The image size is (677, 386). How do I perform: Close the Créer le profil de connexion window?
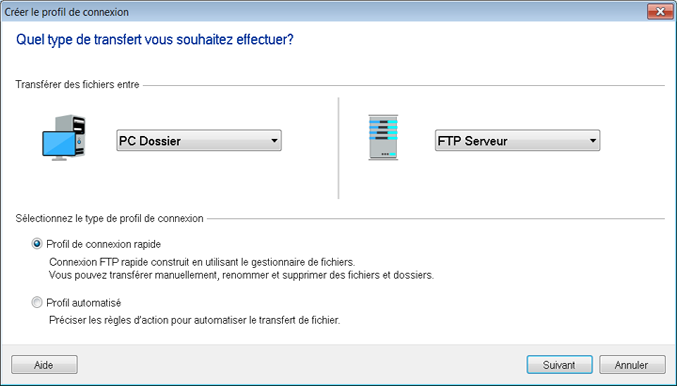pos(660,12)
